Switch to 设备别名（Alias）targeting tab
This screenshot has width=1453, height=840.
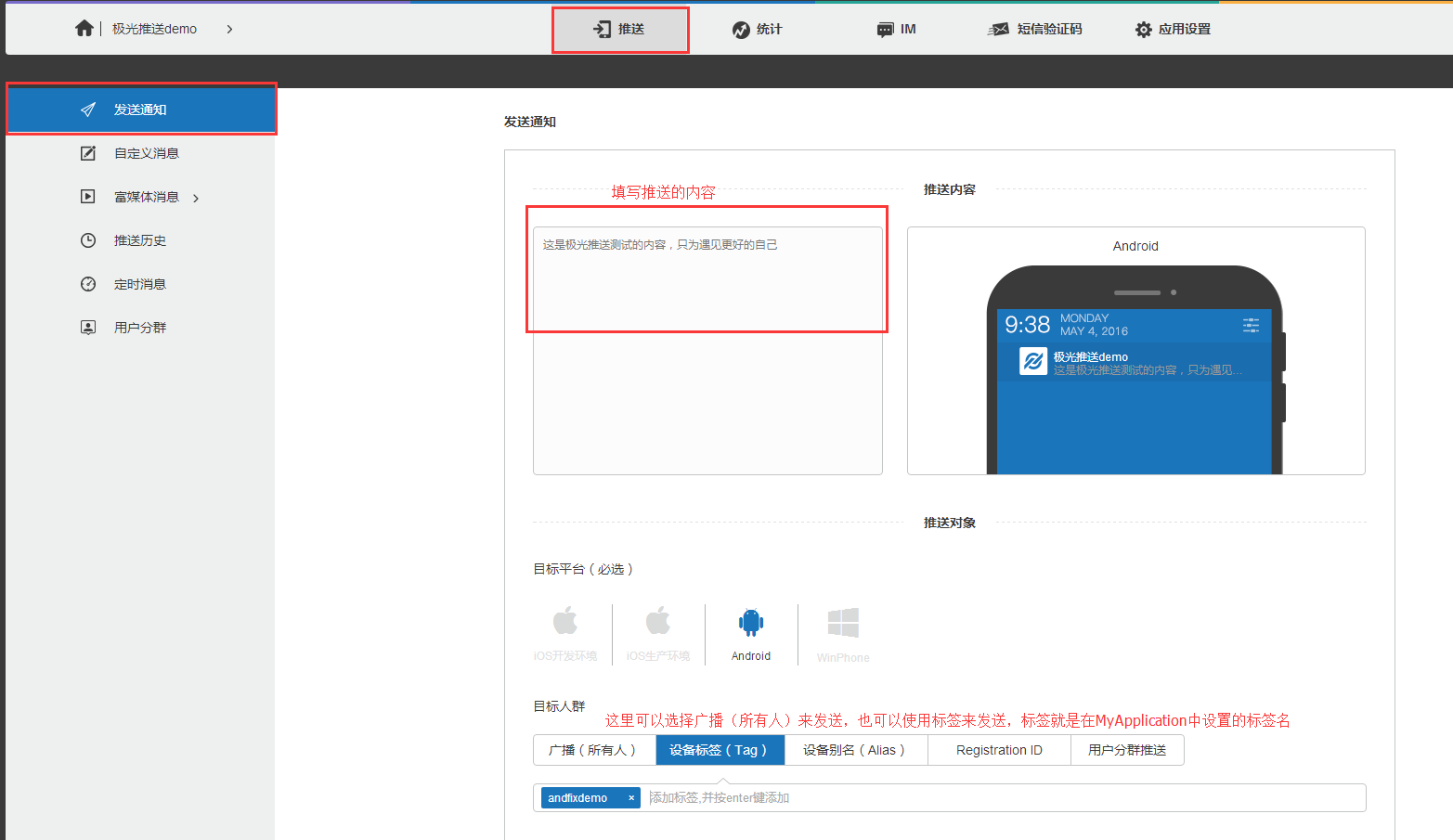click(855, 750)
